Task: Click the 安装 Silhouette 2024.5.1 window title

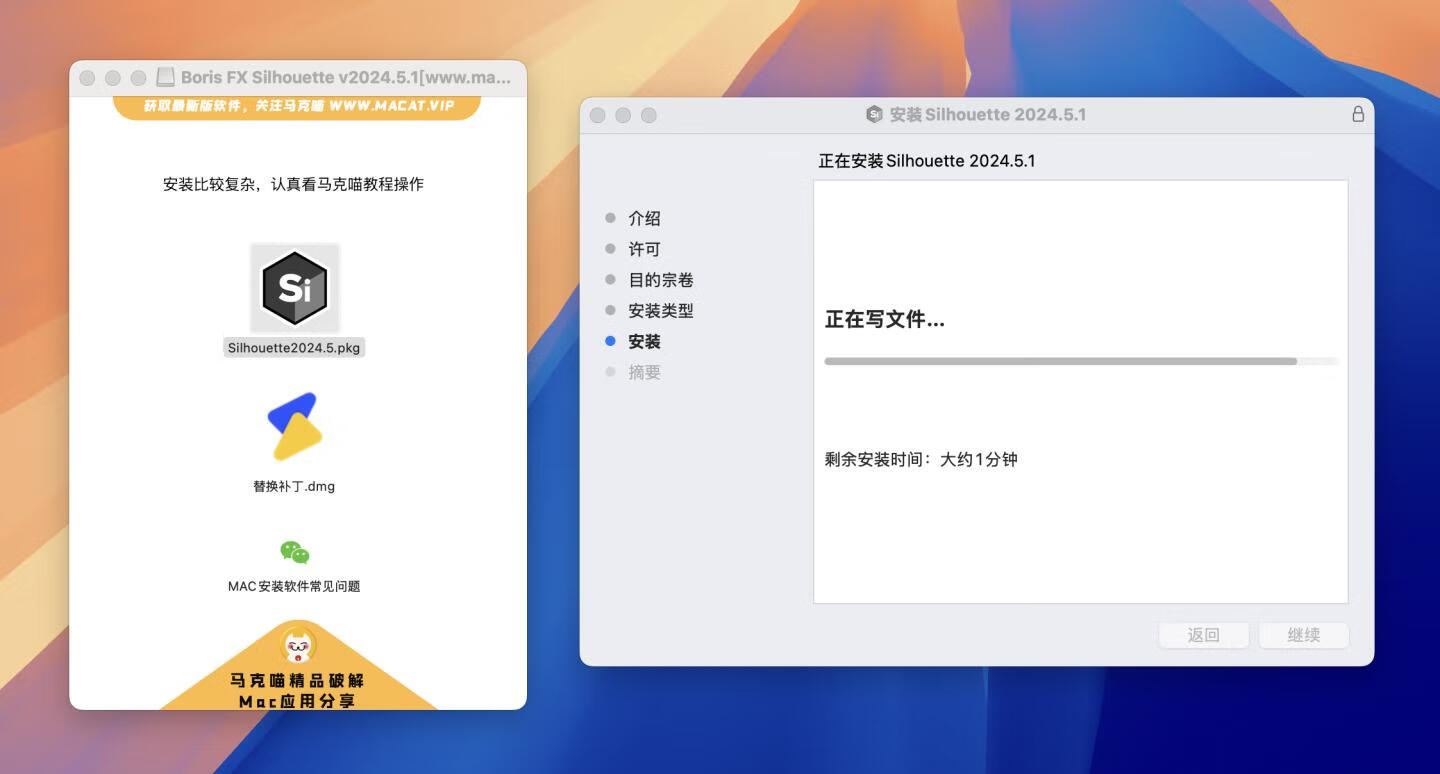Action: point(987,114)
